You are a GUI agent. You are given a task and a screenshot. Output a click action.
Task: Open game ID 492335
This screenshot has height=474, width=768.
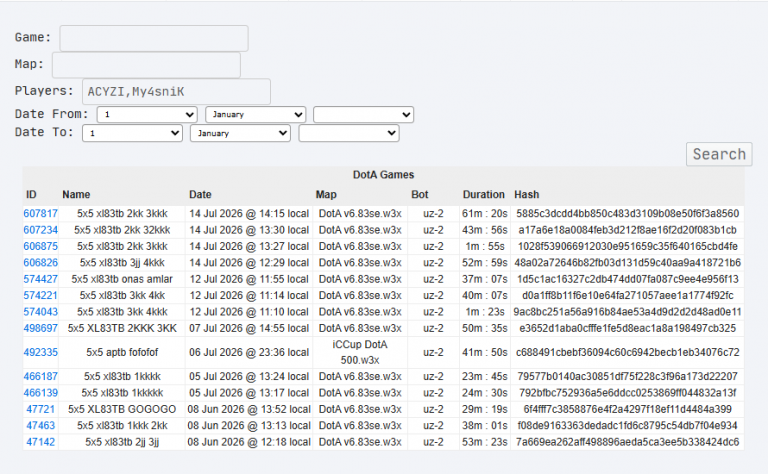coord(41,352)
